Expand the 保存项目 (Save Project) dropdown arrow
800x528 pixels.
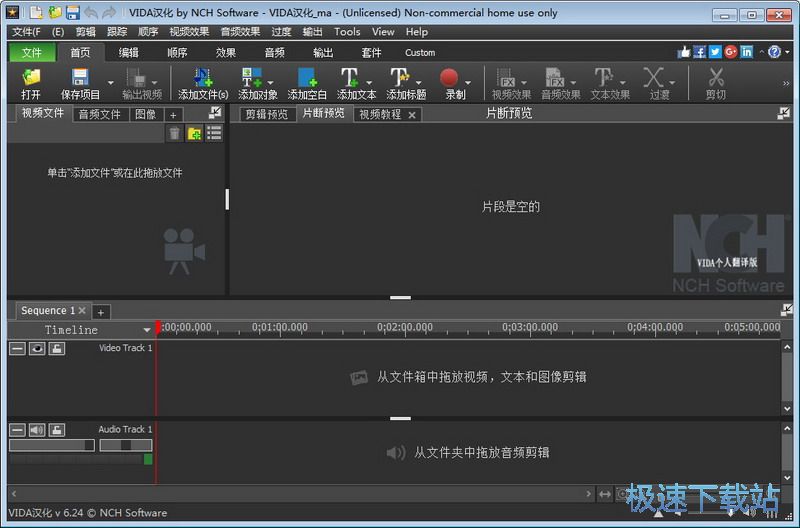click(x=110, y=82)
